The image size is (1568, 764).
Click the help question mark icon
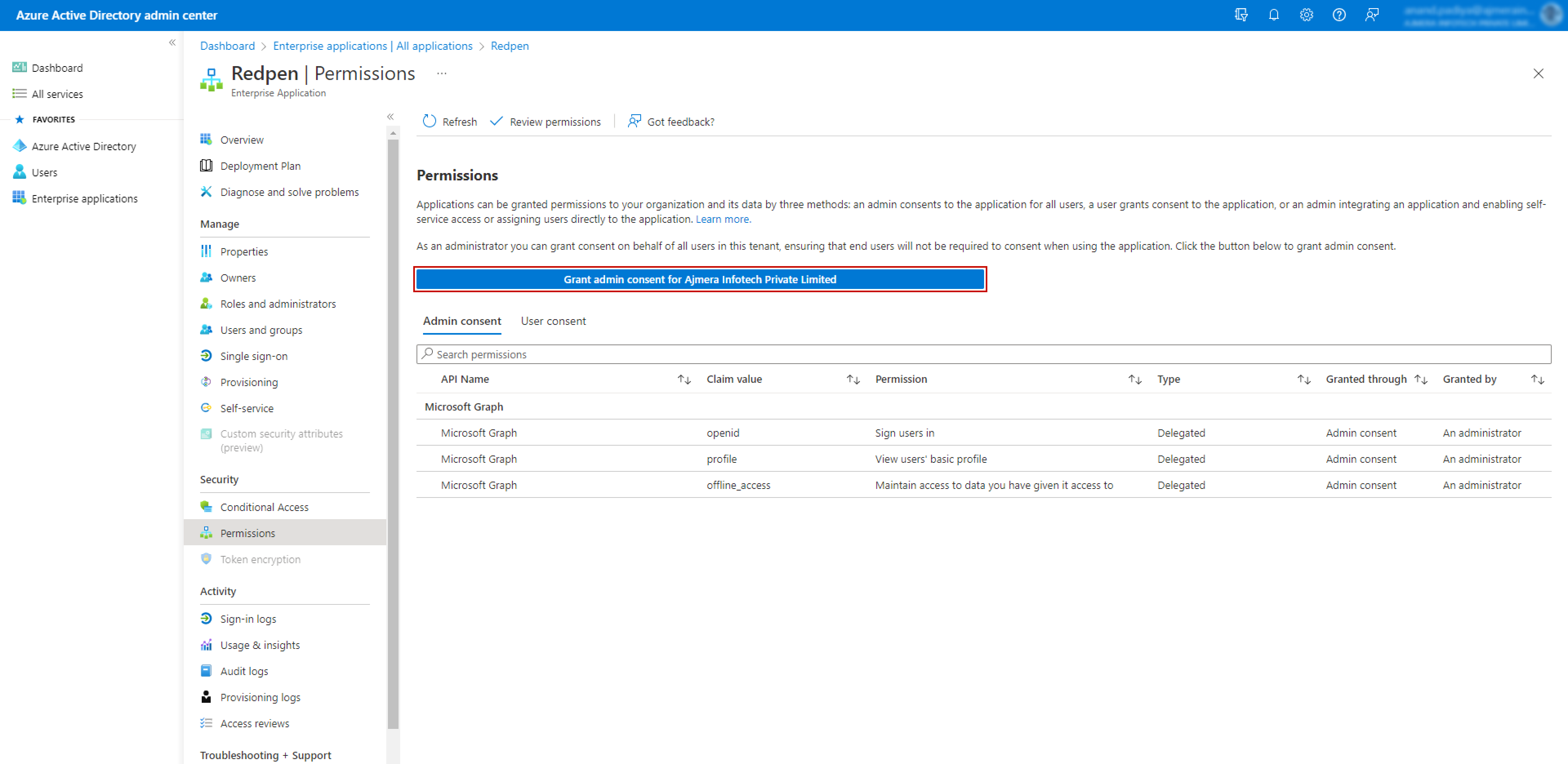[1339, 15]
